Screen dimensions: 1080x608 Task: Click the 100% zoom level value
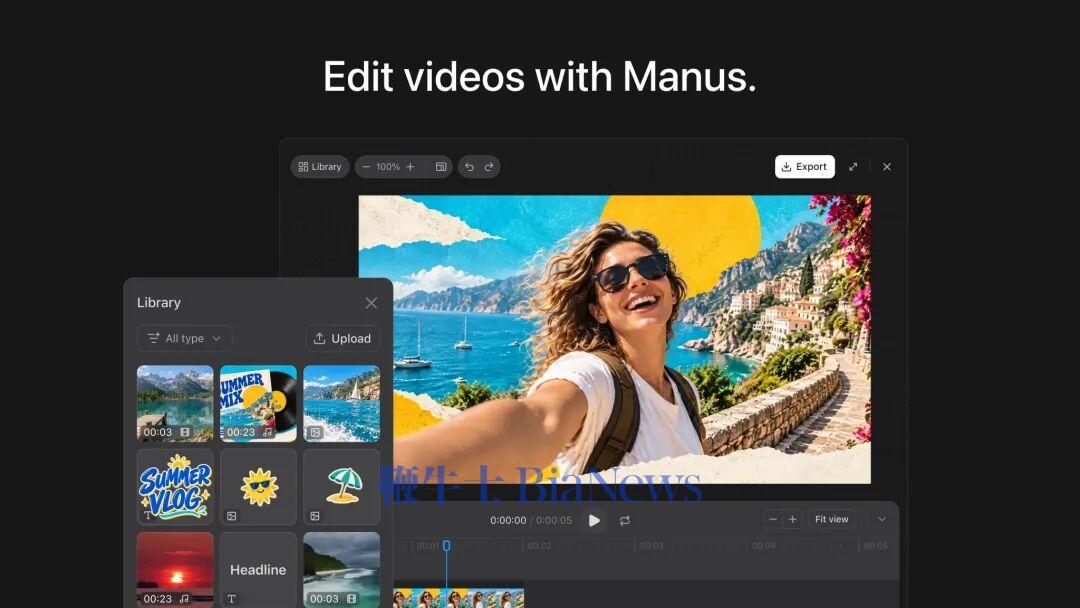[388, 167]
